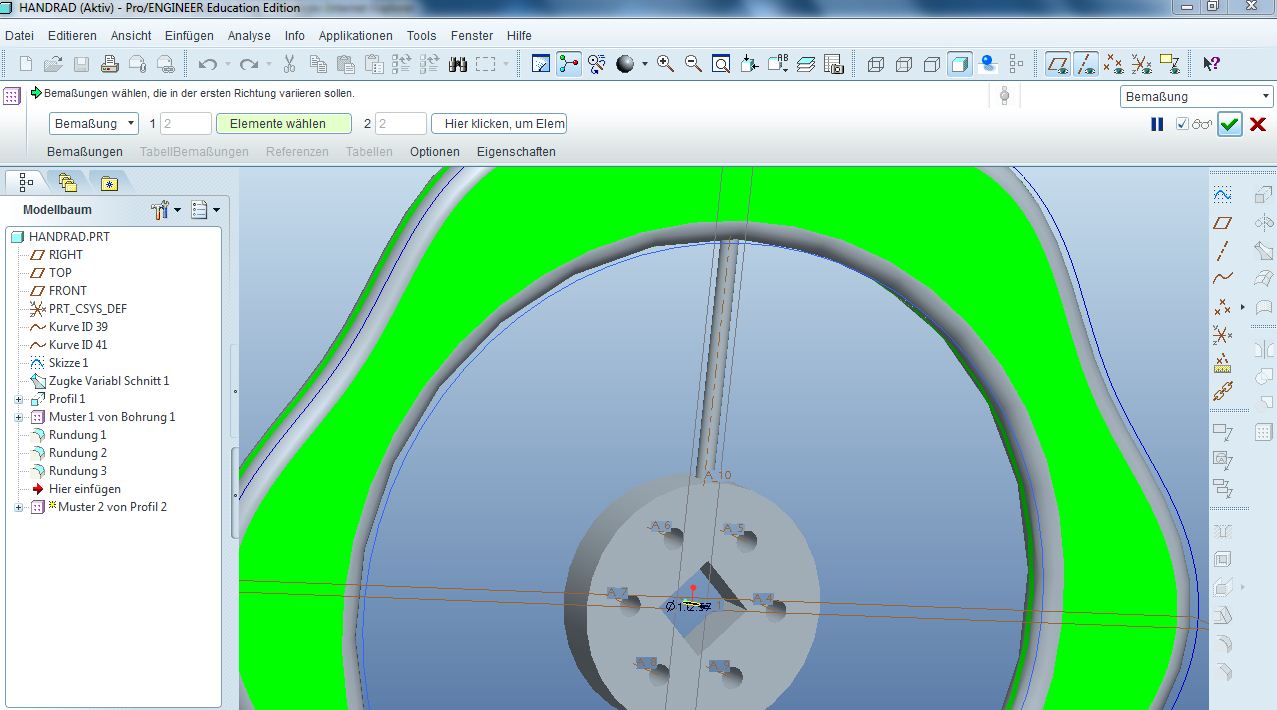The height and width of the screenshot is (710, 1277).
Task: Switch to the folder browser tab
Action: 67,182
